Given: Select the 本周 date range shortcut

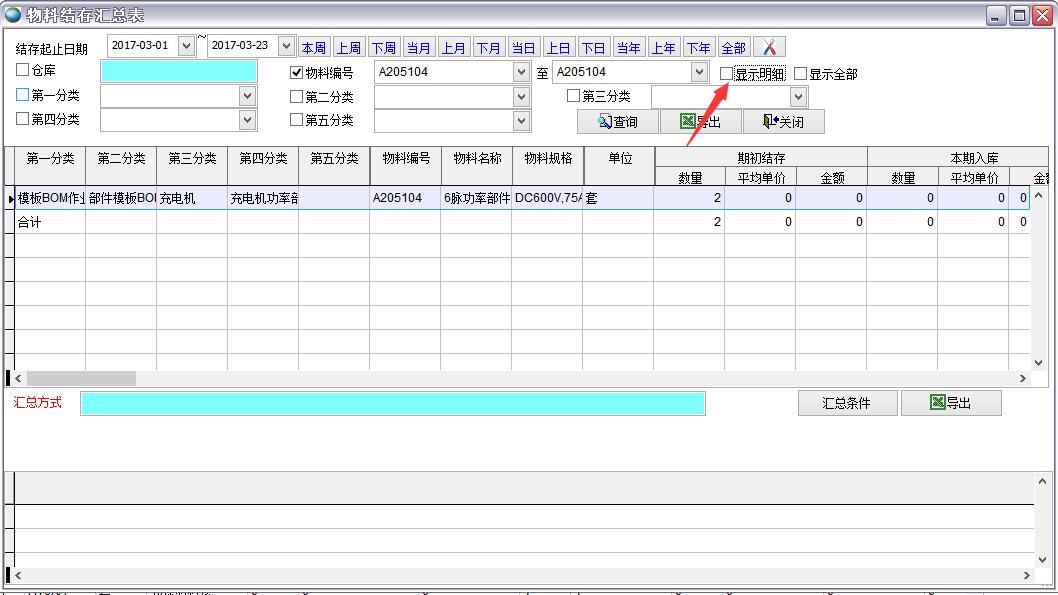Looking at the screenshot, I should pos(313,48).
